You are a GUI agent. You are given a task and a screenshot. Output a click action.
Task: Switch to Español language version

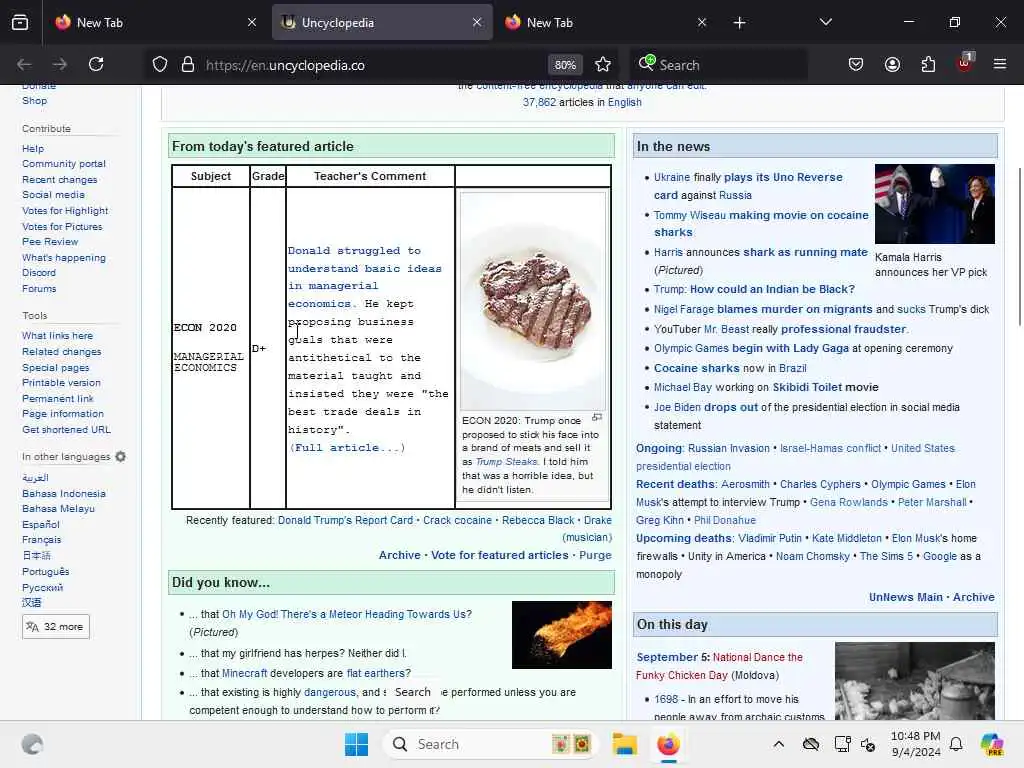tap(40, 524)
